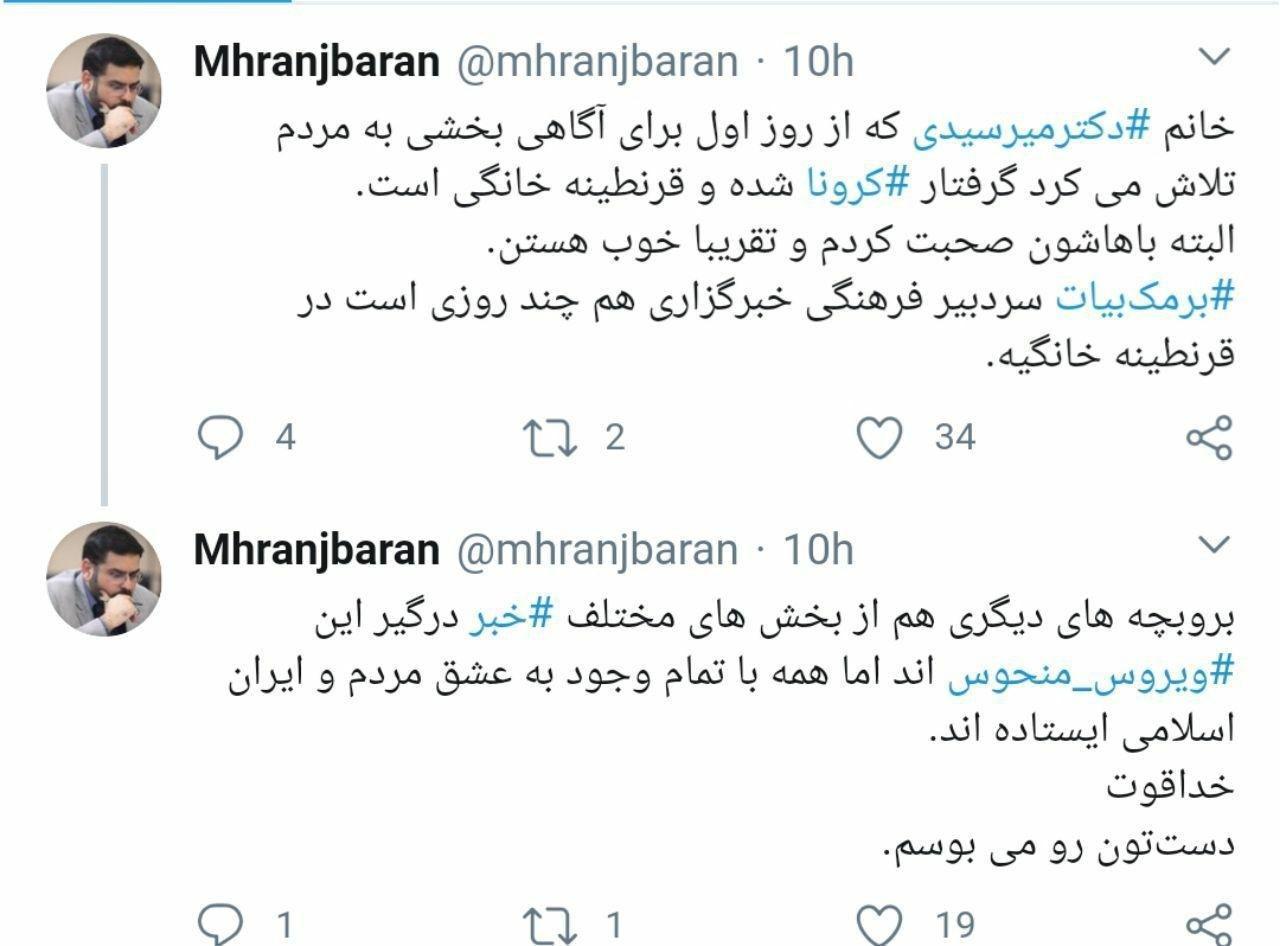Image resolution: width=1280 pixels, height=946 pixels.
Task: Like the second tweet with 19 likes
Action: [881, 924]
